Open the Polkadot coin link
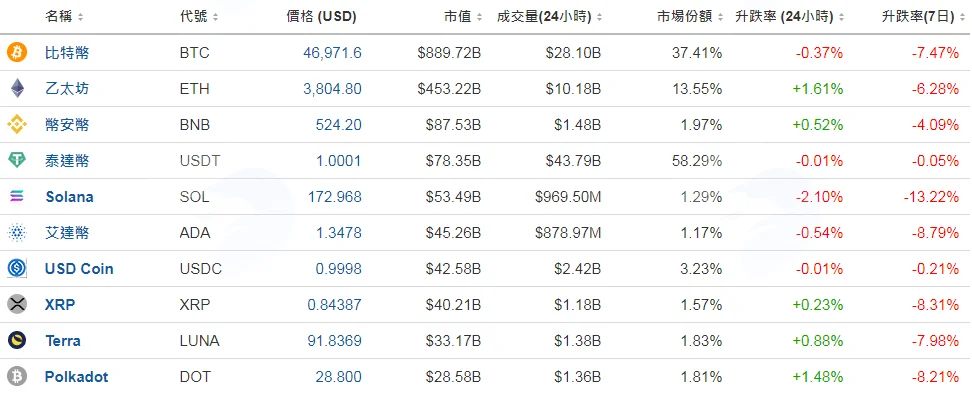972x414 pixels. (x=77, y=377)
